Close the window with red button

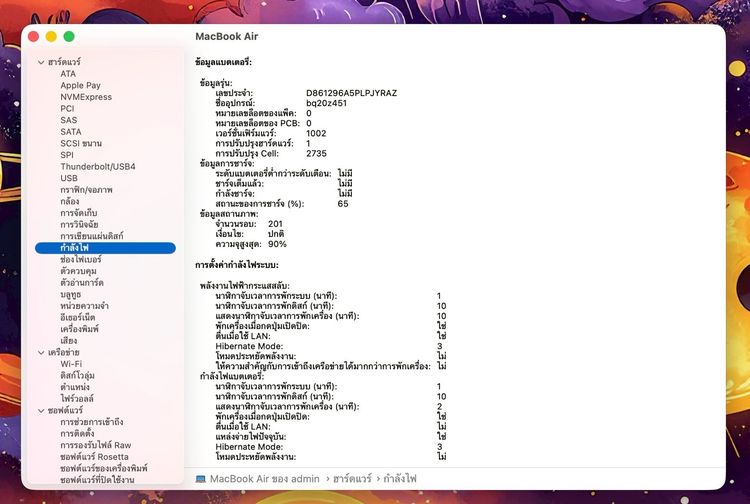tap(33, 36)
